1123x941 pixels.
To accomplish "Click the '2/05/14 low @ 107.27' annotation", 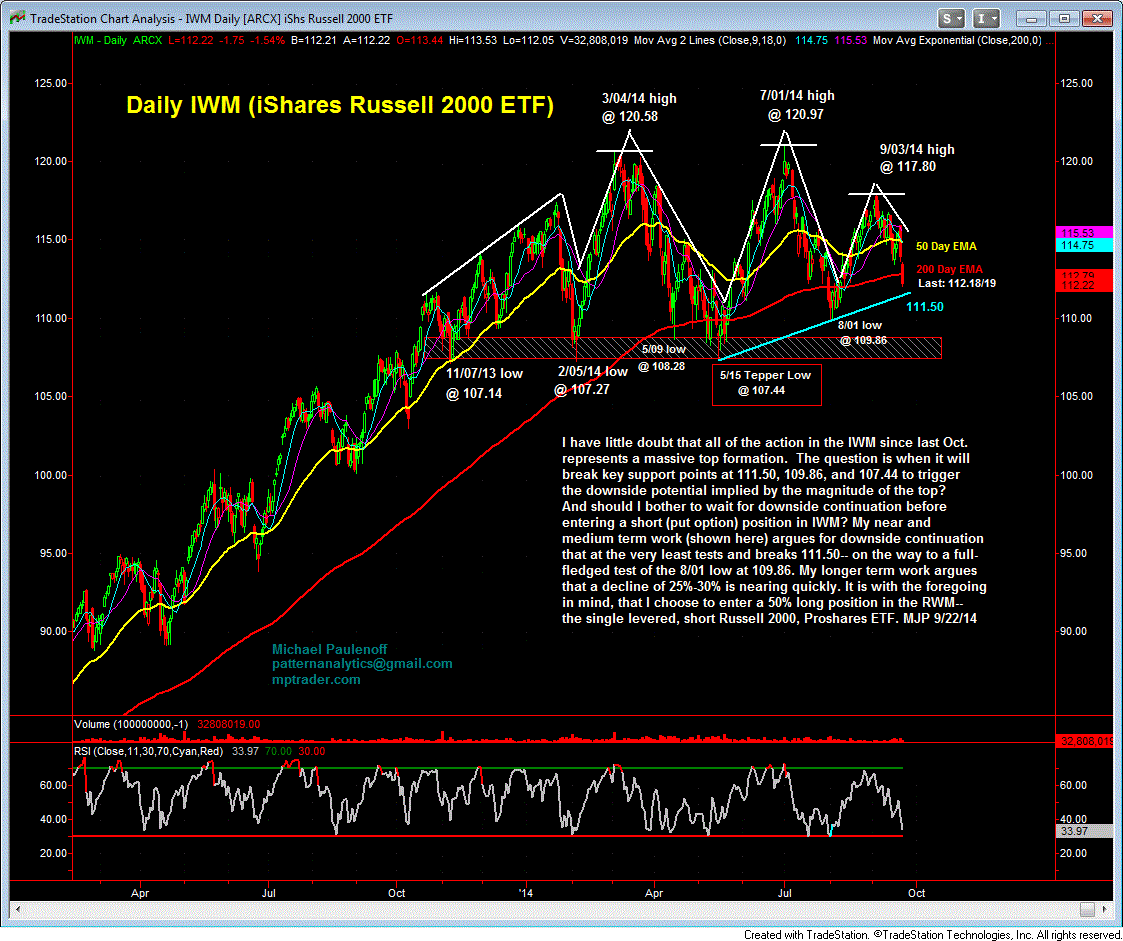I will [x=591, y=380].
